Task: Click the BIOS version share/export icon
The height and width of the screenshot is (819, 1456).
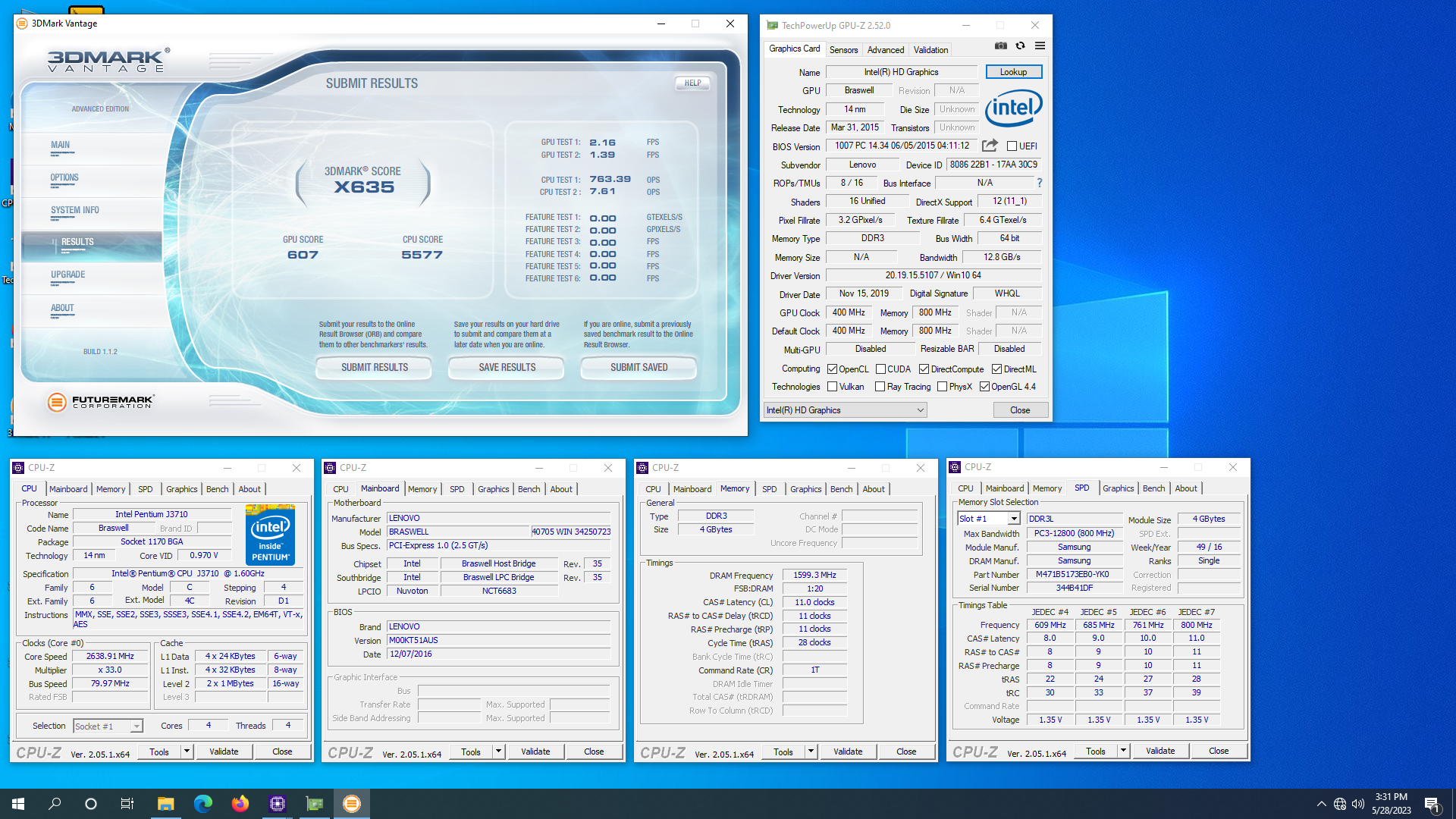Action: pyautogui.click(x=990, y=146)
